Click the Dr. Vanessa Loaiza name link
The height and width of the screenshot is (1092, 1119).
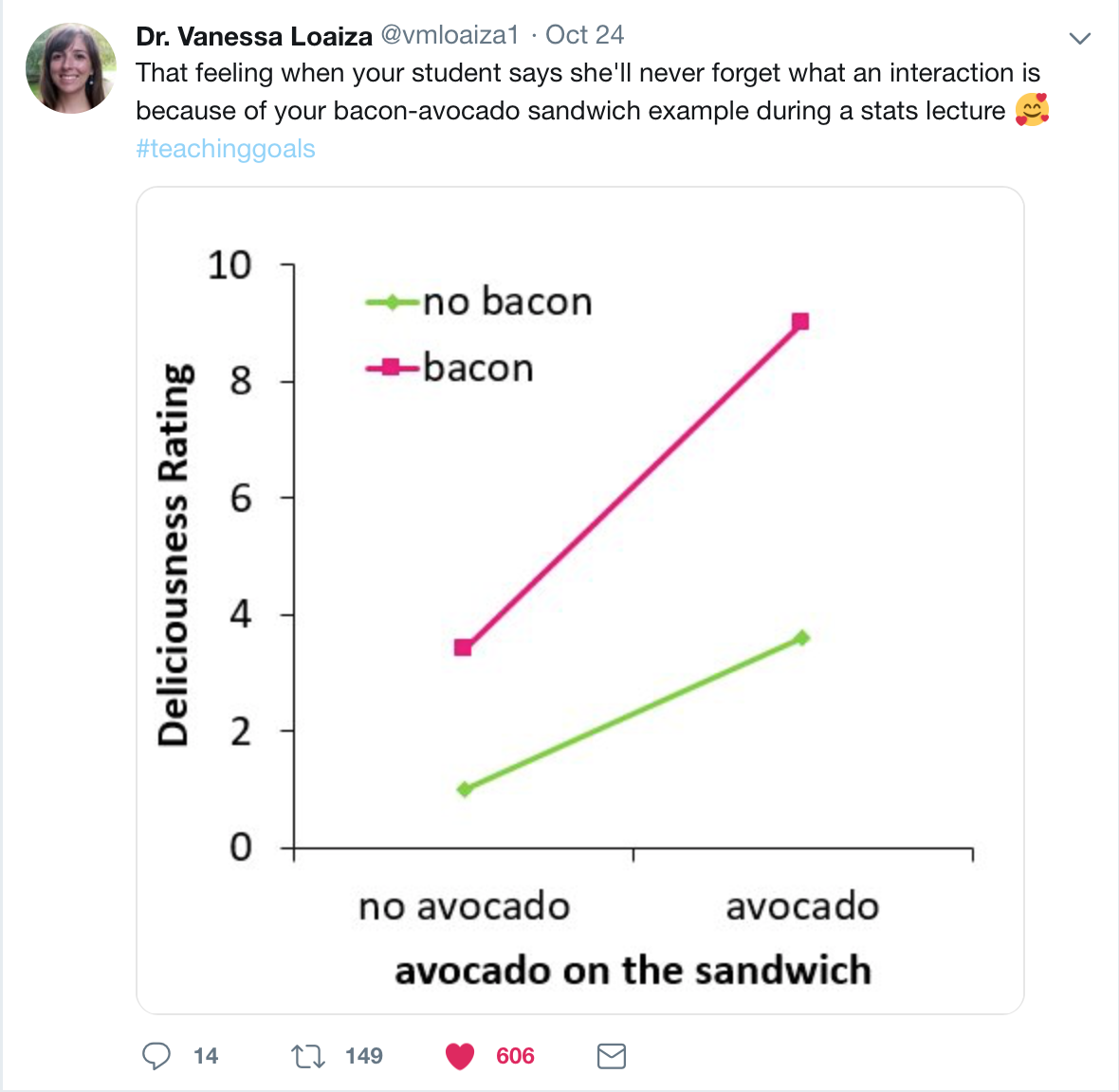tap(254, 36)
